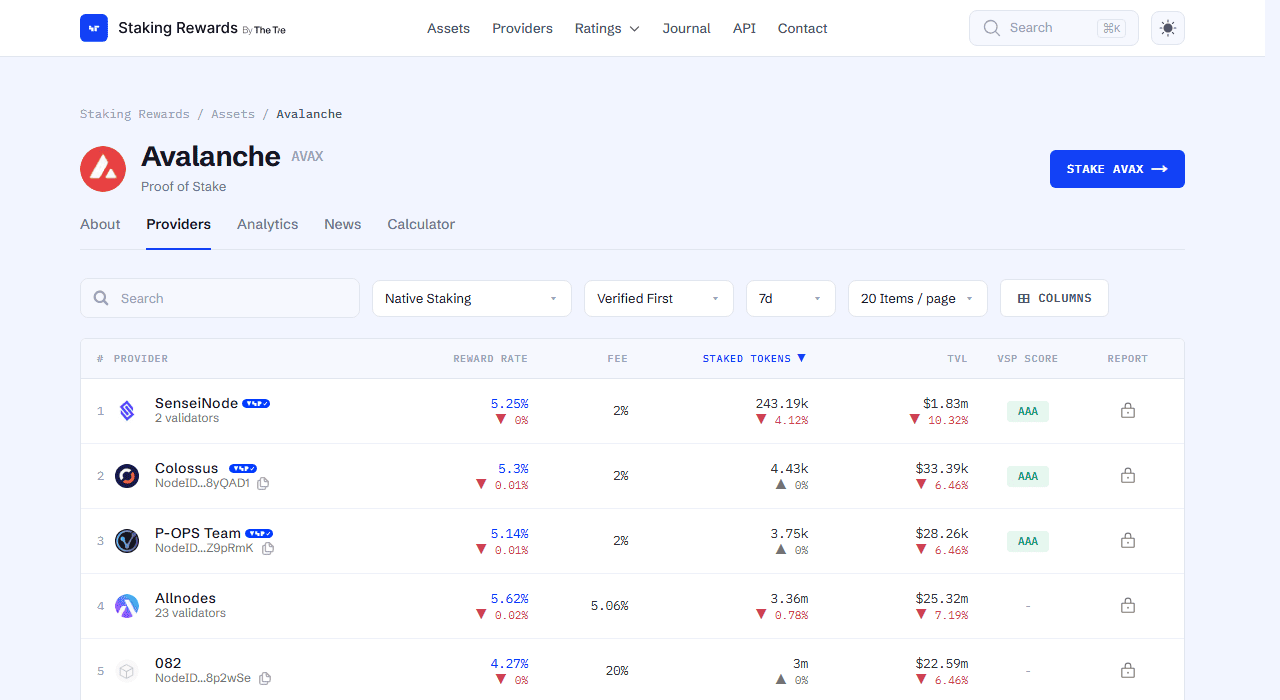Click the Staked Tokens column header
The height and width of the screenshot is (700, 1280).
coord(754,359)
